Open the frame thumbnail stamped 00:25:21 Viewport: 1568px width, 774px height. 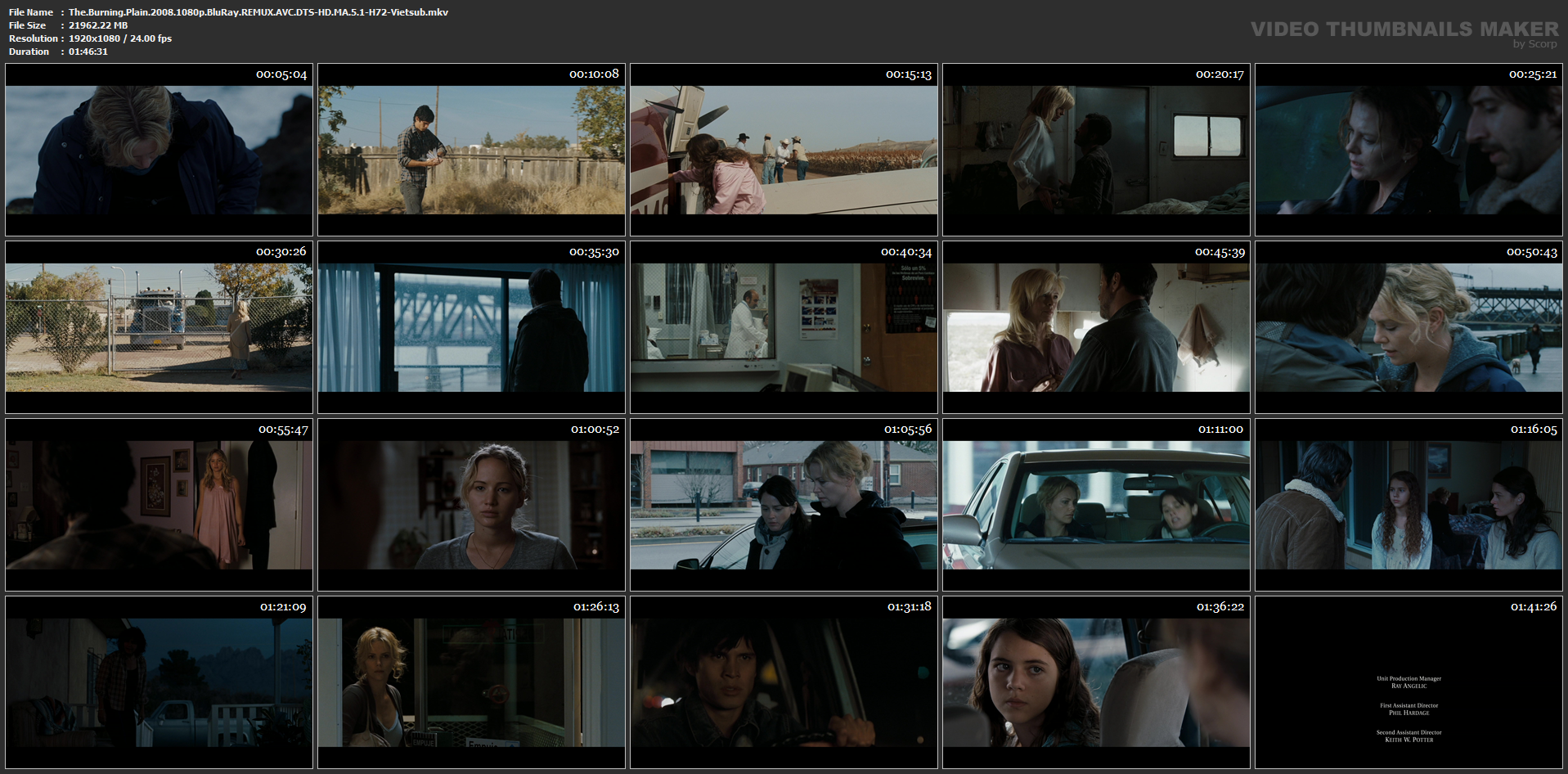coord(1409,150)
